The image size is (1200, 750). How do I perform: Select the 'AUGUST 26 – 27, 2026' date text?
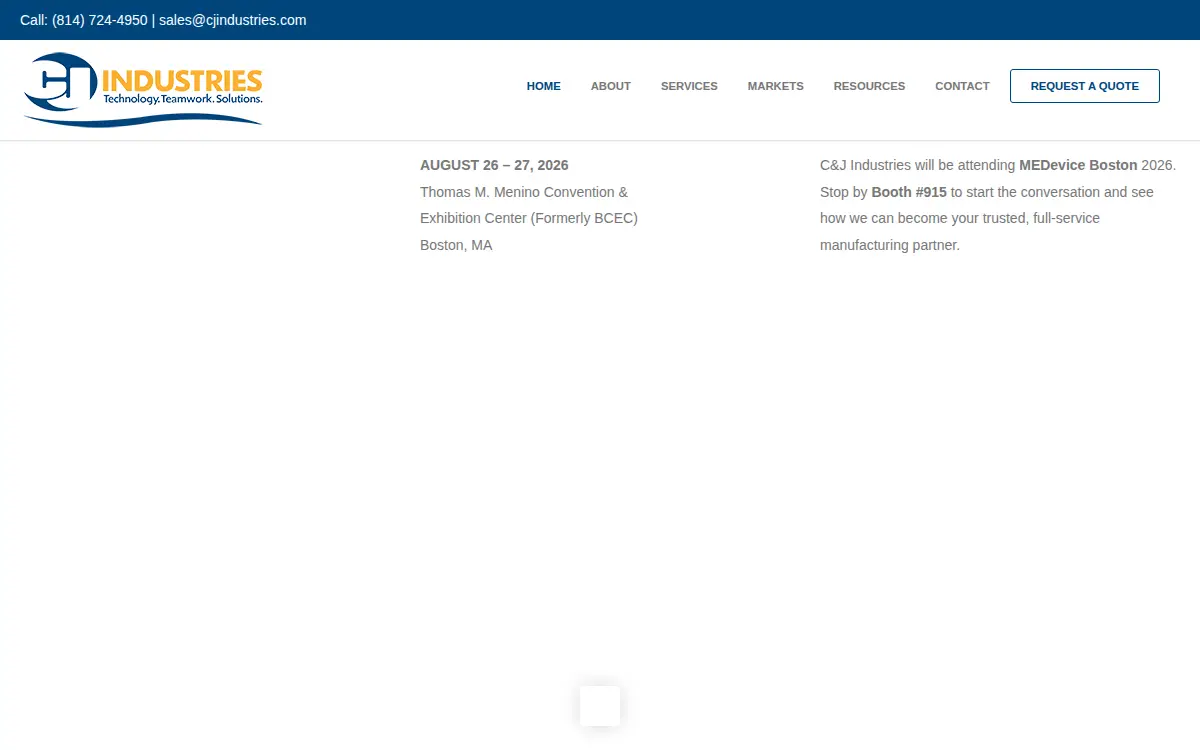tap(494, 165)
